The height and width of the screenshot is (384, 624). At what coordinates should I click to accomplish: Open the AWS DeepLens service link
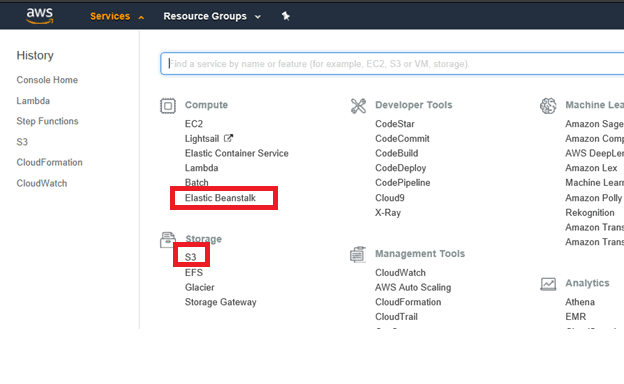(595, 153)
